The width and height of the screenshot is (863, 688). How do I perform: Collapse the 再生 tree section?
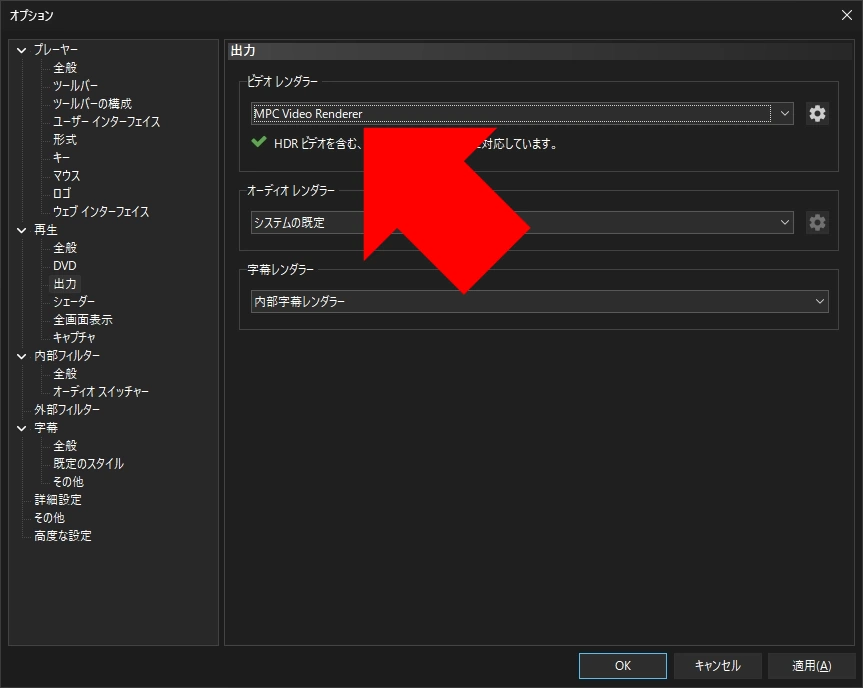[x=21, y=230]
